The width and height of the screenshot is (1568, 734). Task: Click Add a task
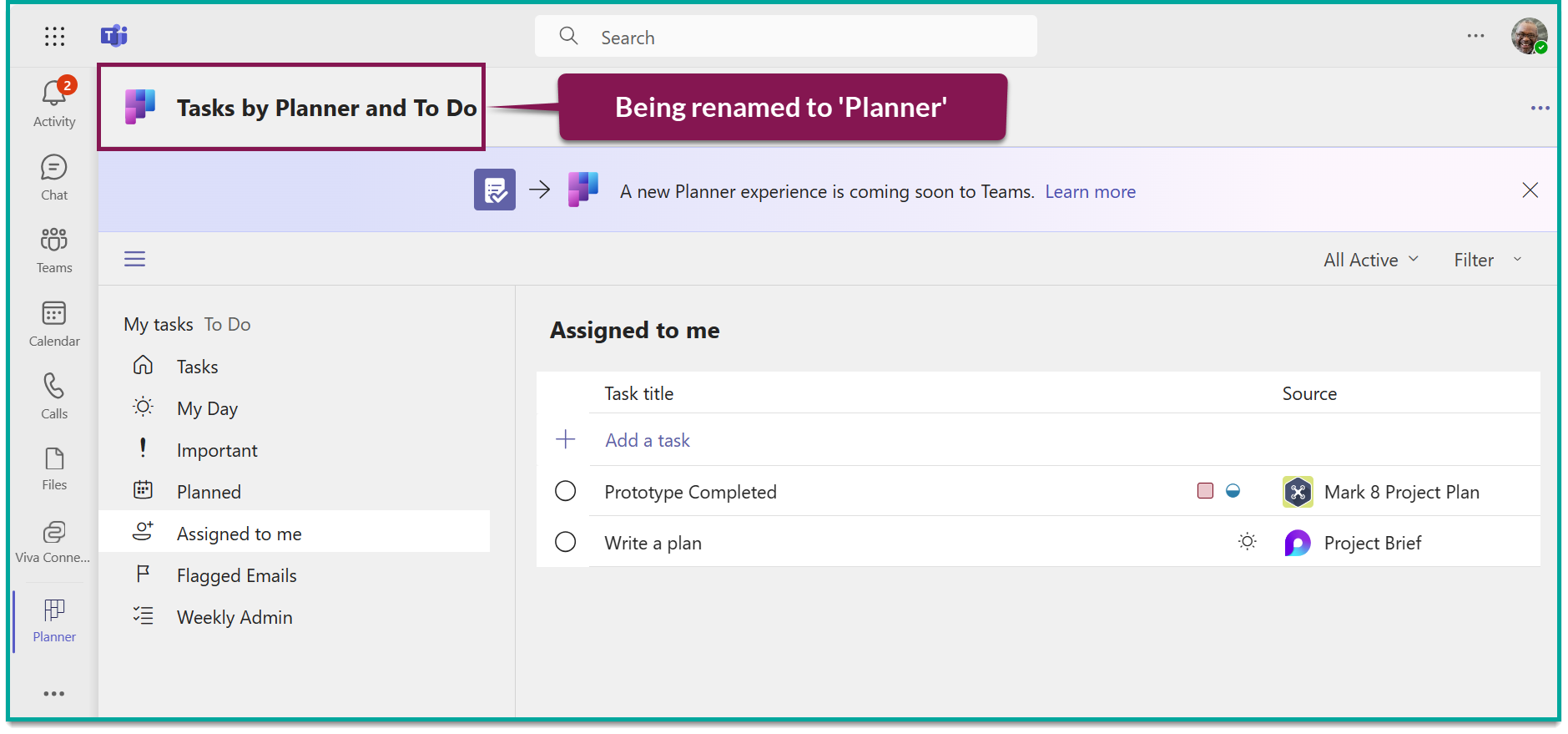tap(648, 440)
